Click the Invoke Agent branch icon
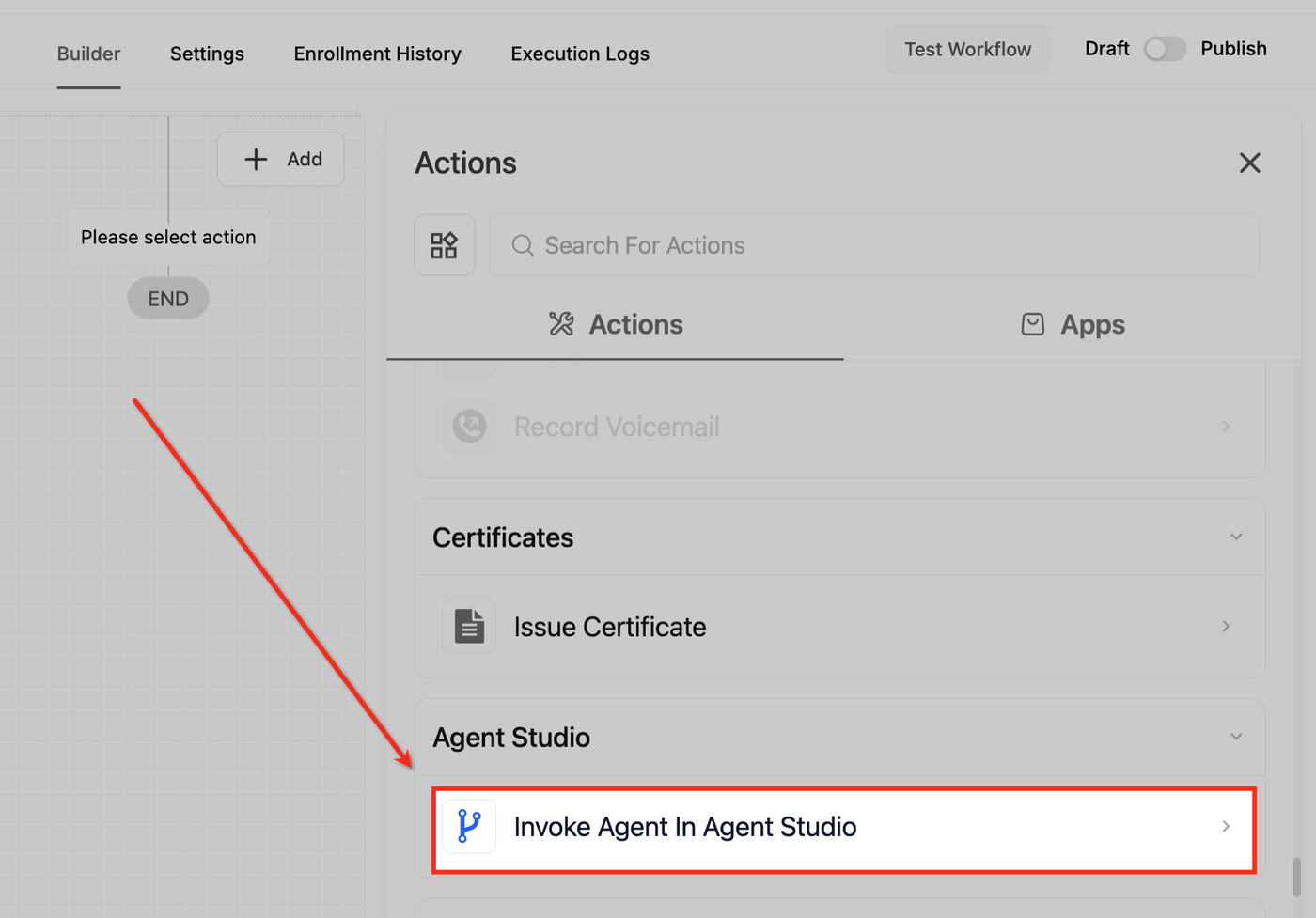The width and height of the screenshot is (1316, 918). click(x=469, y=826)
